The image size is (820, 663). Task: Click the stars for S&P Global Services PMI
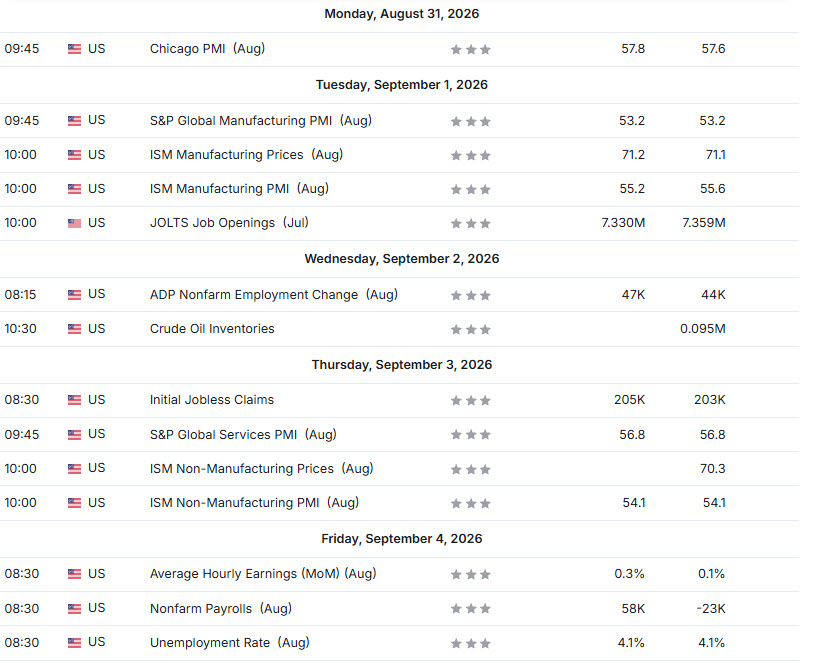pos(471,435)
